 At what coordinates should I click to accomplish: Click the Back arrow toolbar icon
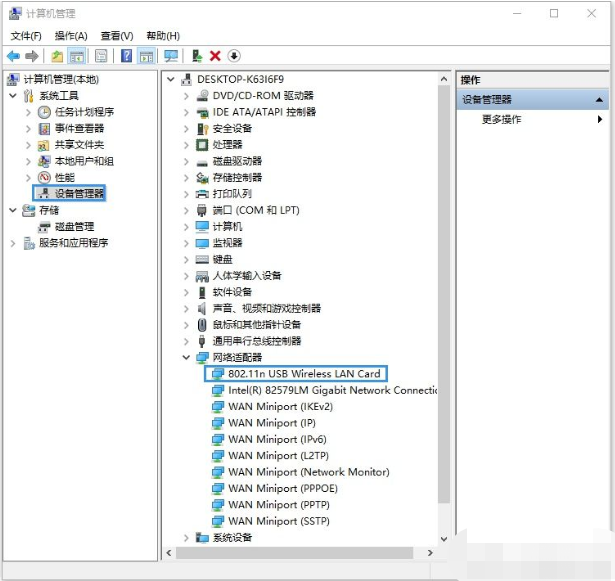[x=13, y=56]
